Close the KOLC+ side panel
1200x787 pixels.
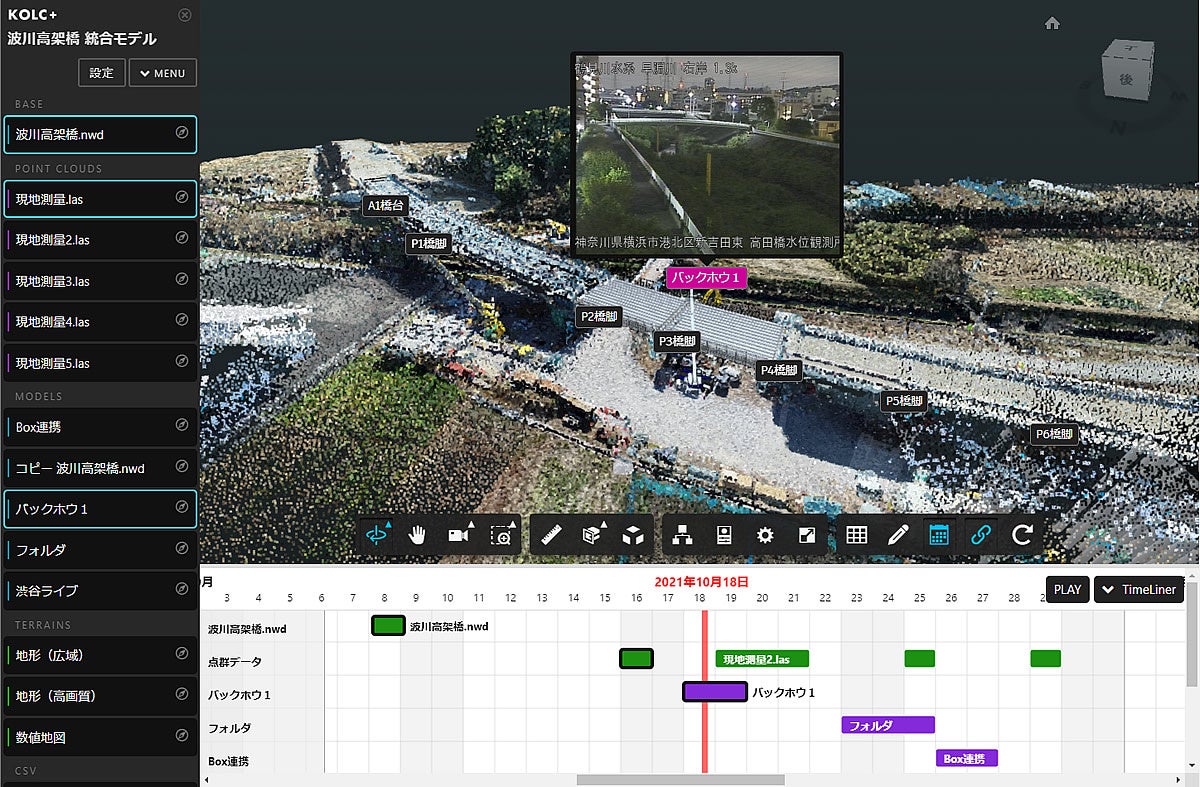(184, 15)
